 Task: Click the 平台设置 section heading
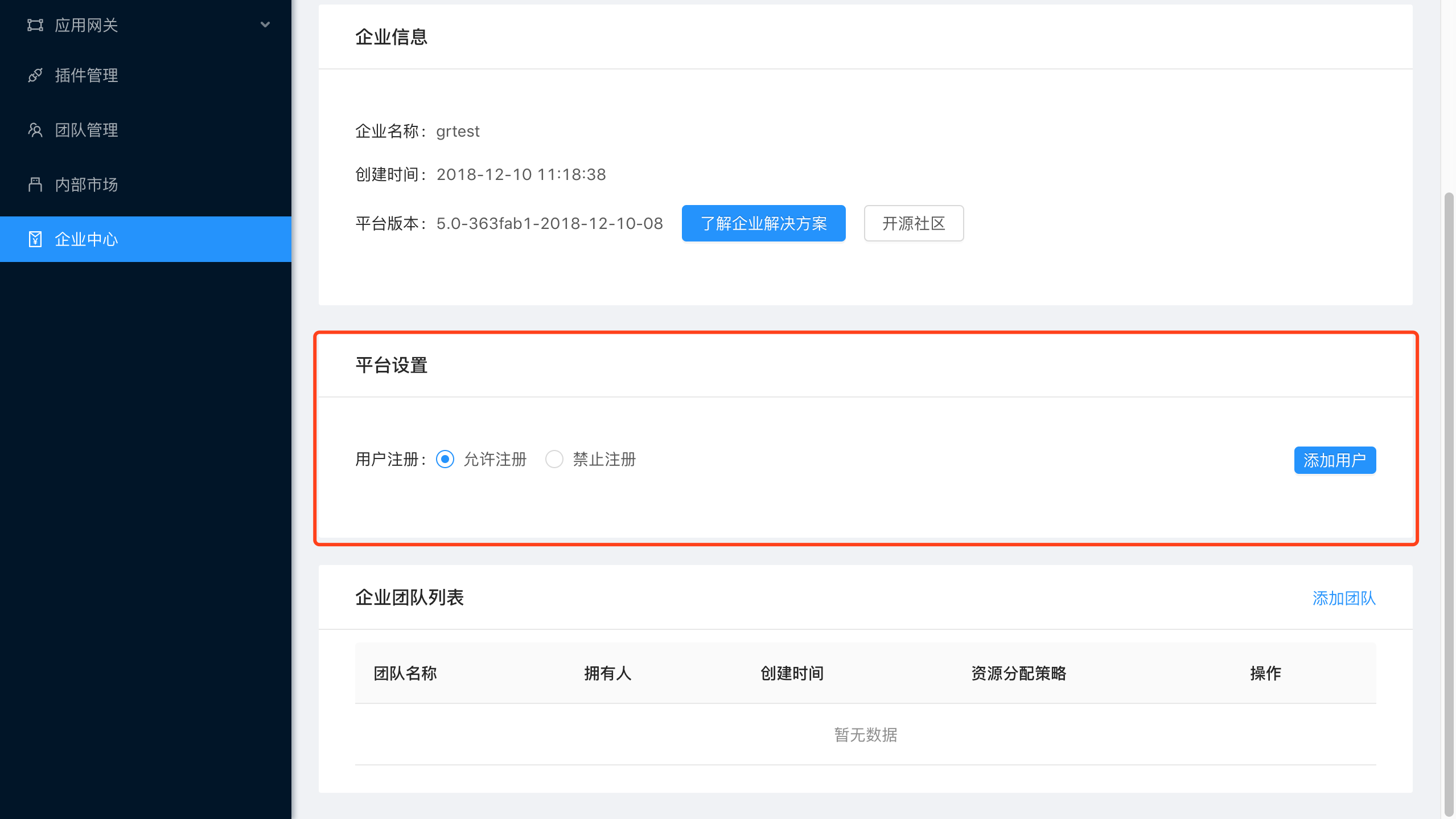(392, 365)
